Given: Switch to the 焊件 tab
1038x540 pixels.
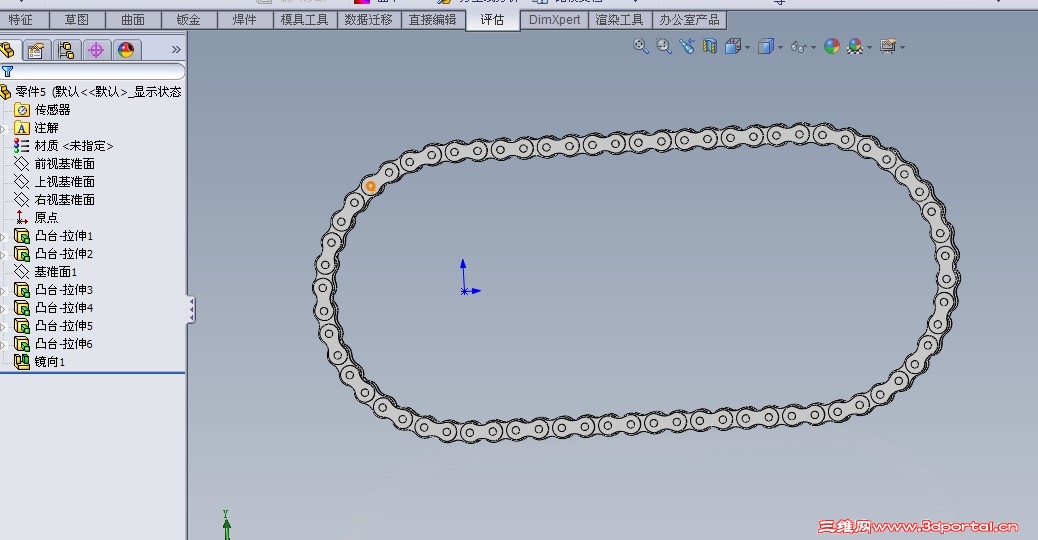Looking at the screenshot, I should click(x=244, y=20).
